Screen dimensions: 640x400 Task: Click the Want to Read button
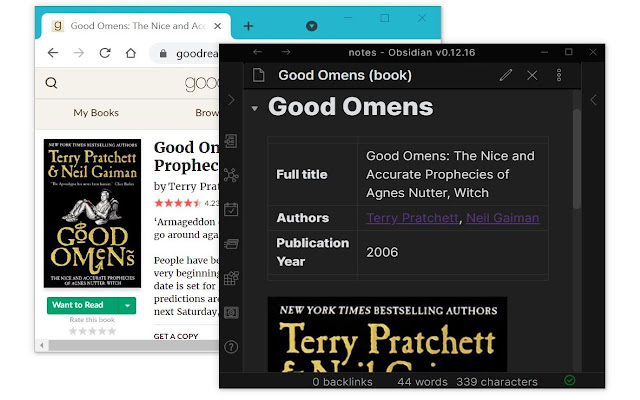tap(78, 305)
